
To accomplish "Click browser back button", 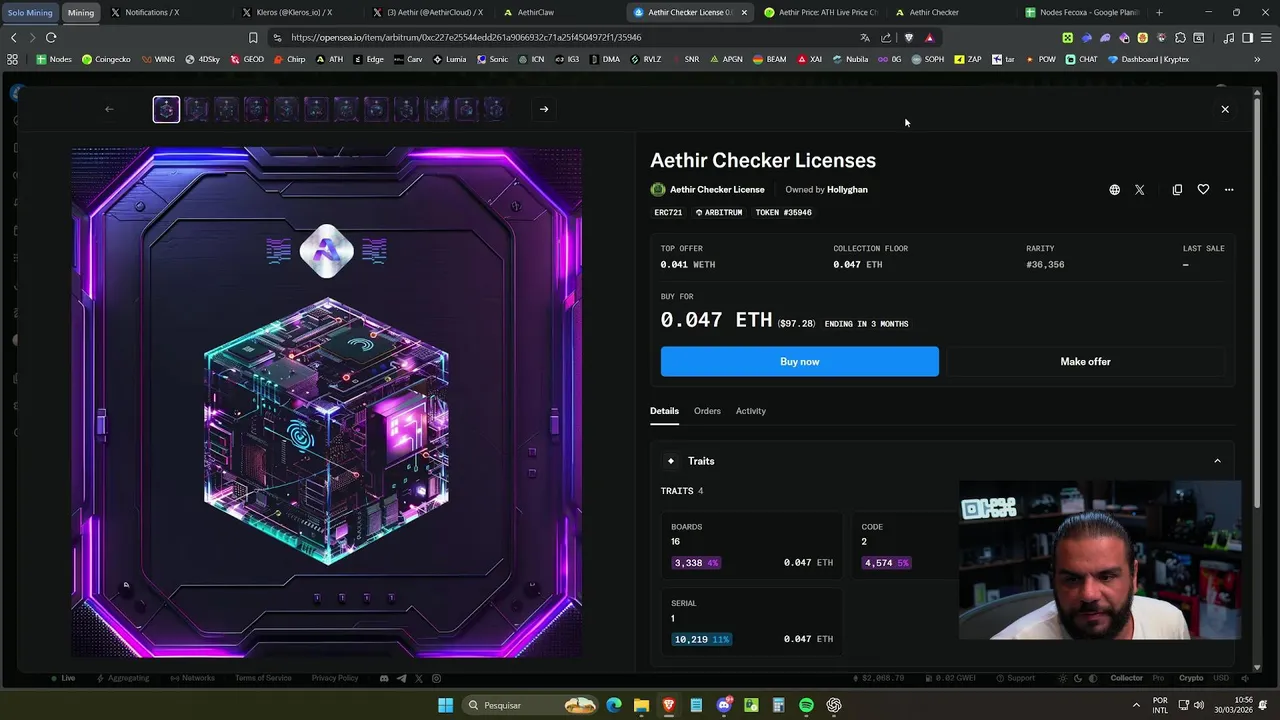I will 13,37.
